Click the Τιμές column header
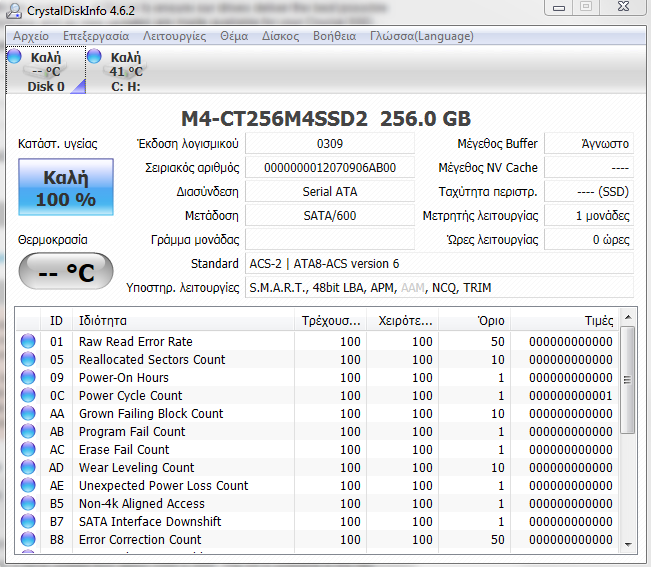 point(565,320)
